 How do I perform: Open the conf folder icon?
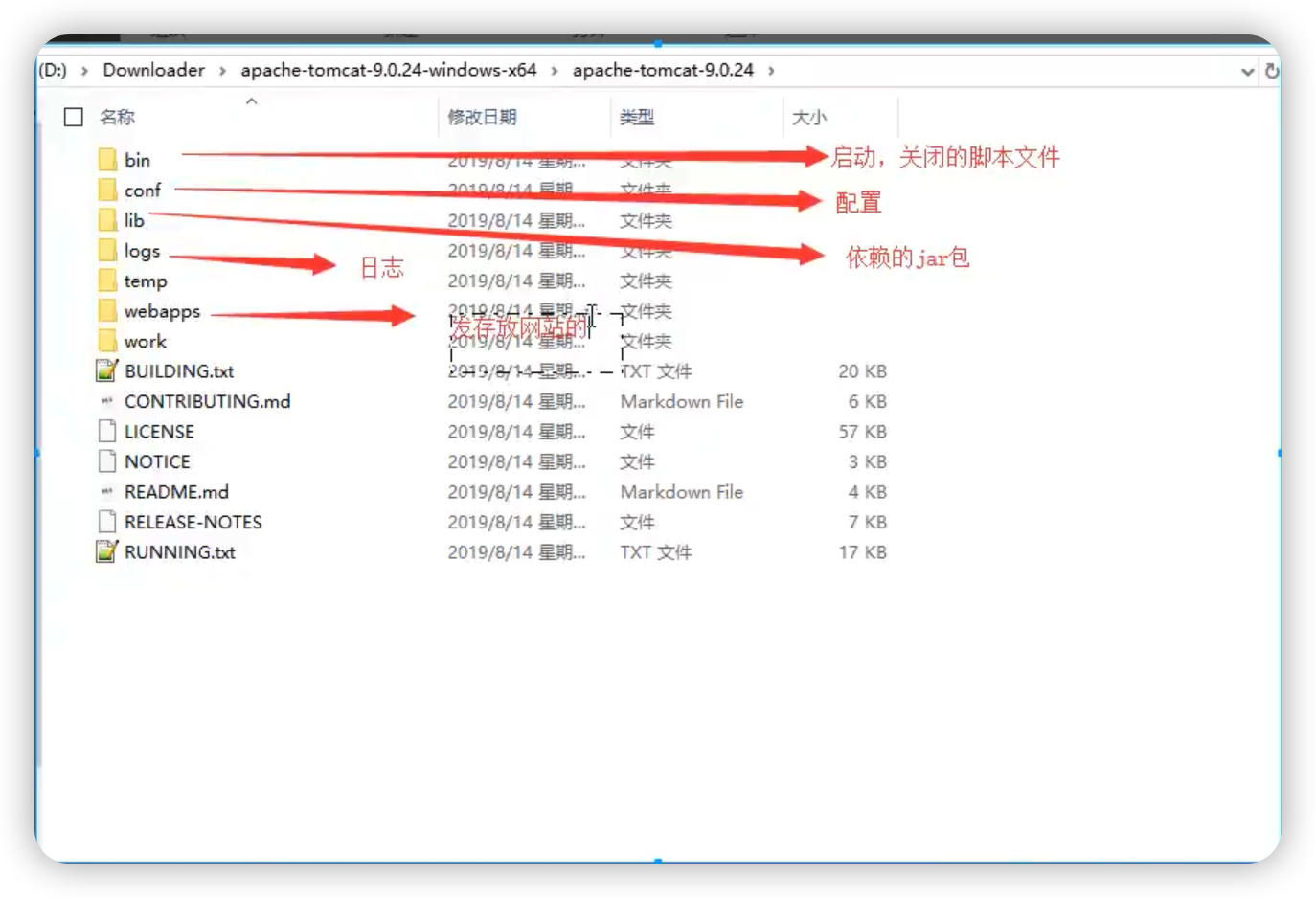pyautogui.click(x=107, y=191)
